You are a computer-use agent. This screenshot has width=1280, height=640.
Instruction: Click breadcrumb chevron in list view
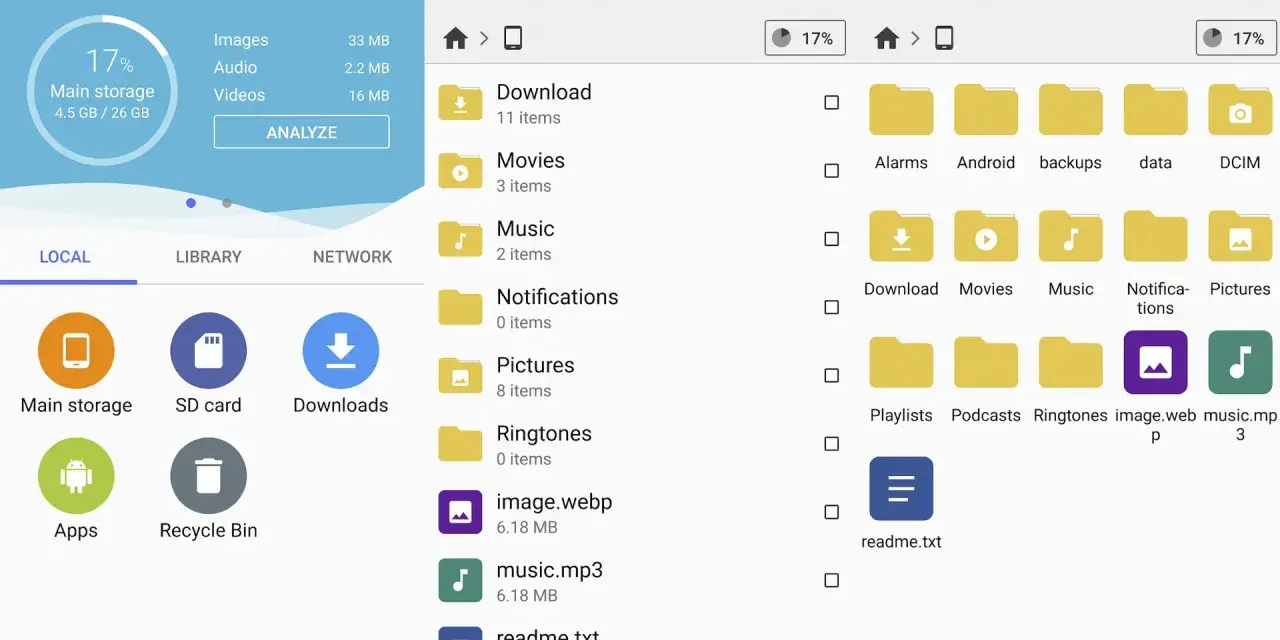click(x=484, y=38)
